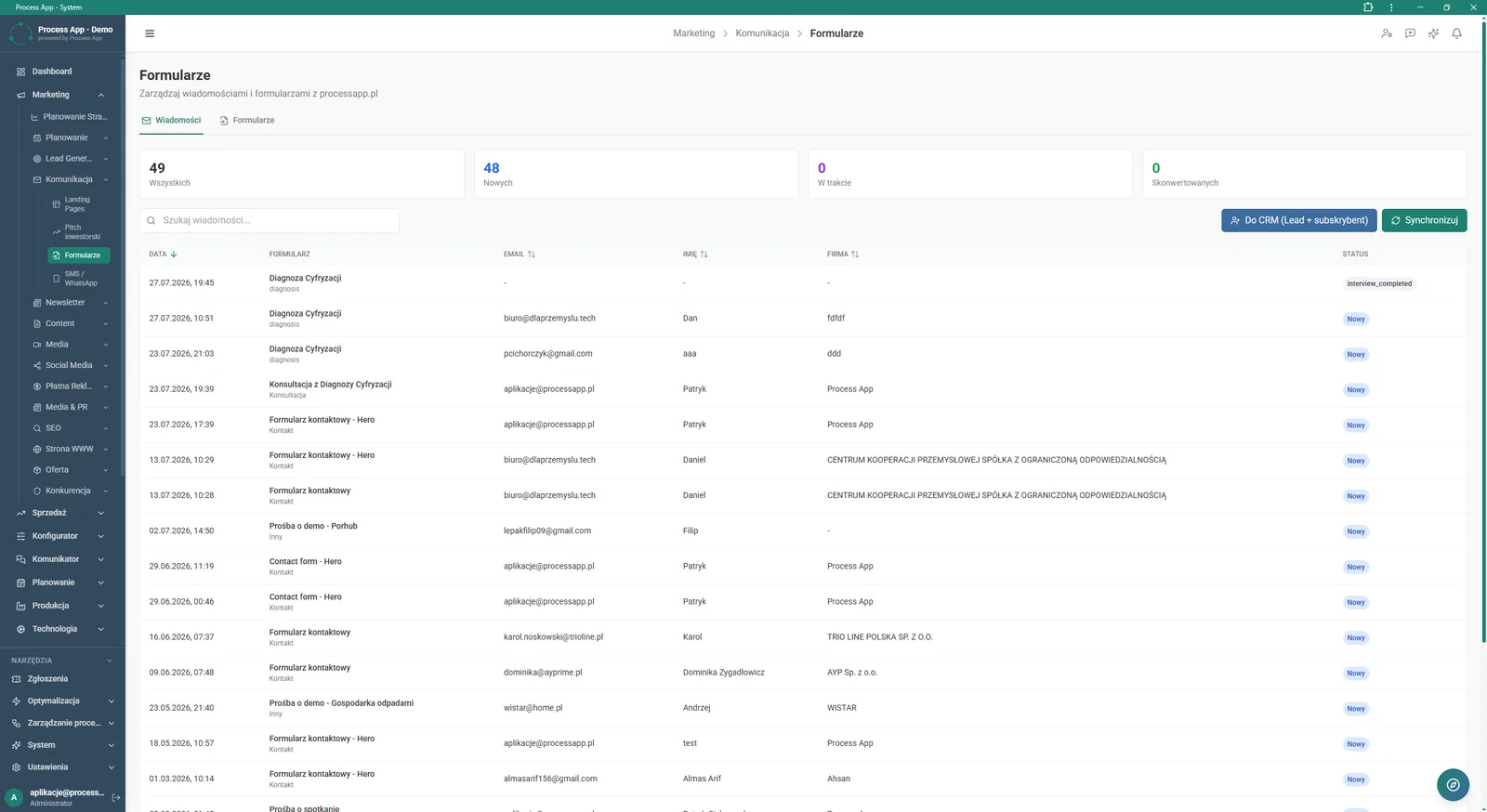Click the Dashboard grid icon in sidebar
The image size is (1487, 812).
(x=20, y=72)
